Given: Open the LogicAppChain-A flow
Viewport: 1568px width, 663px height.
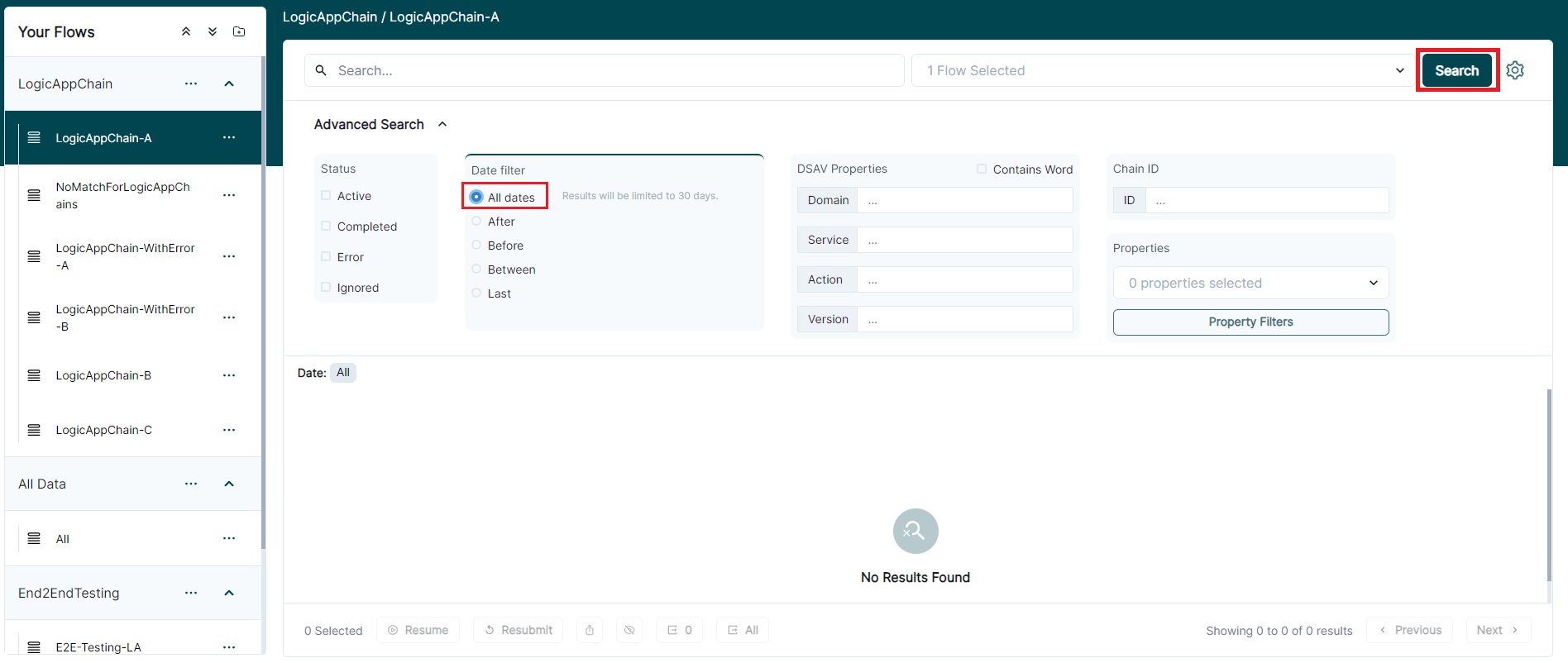Looking at the screenshot, I should point(103,138).
